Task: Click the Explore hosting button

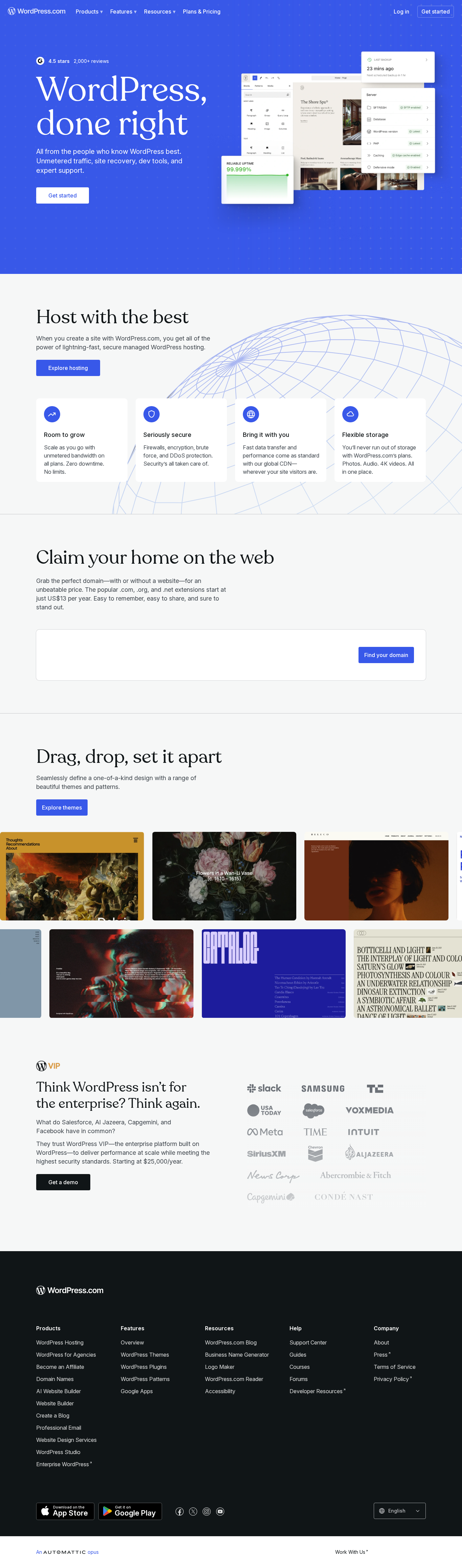Action: pyautogui.click(x=68, y=368)
